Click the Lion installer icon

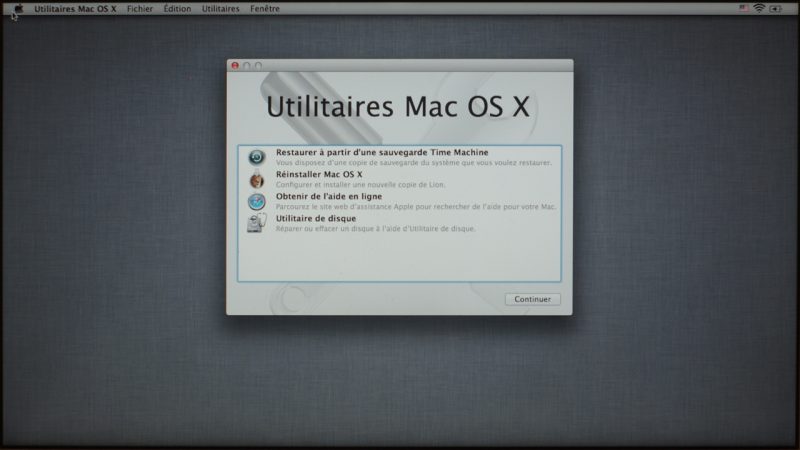tap(257, 180)
